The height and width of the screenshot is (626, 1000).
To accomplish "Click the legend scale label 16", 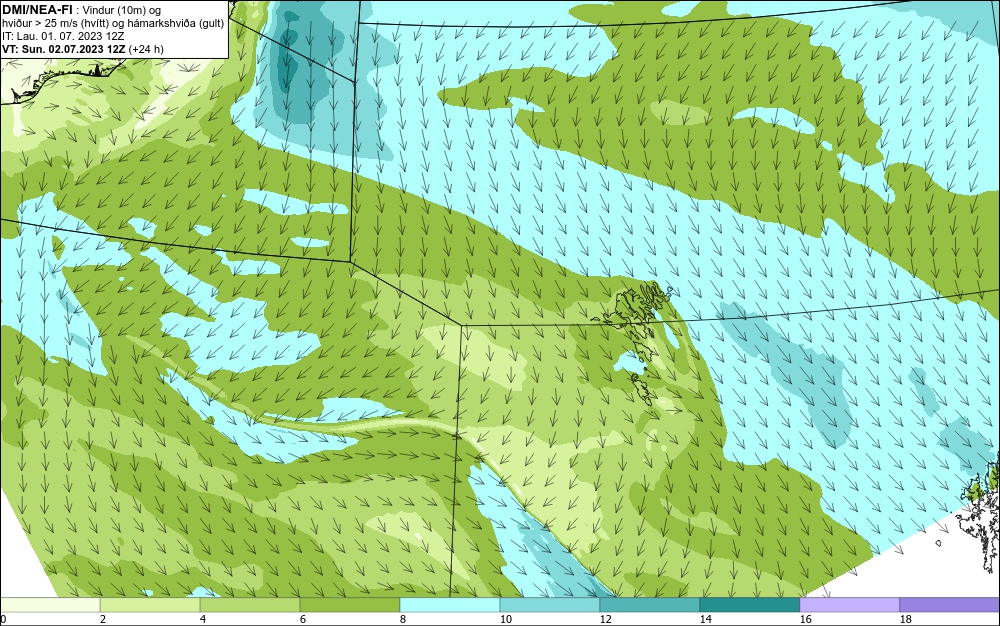I will point(805,619).
